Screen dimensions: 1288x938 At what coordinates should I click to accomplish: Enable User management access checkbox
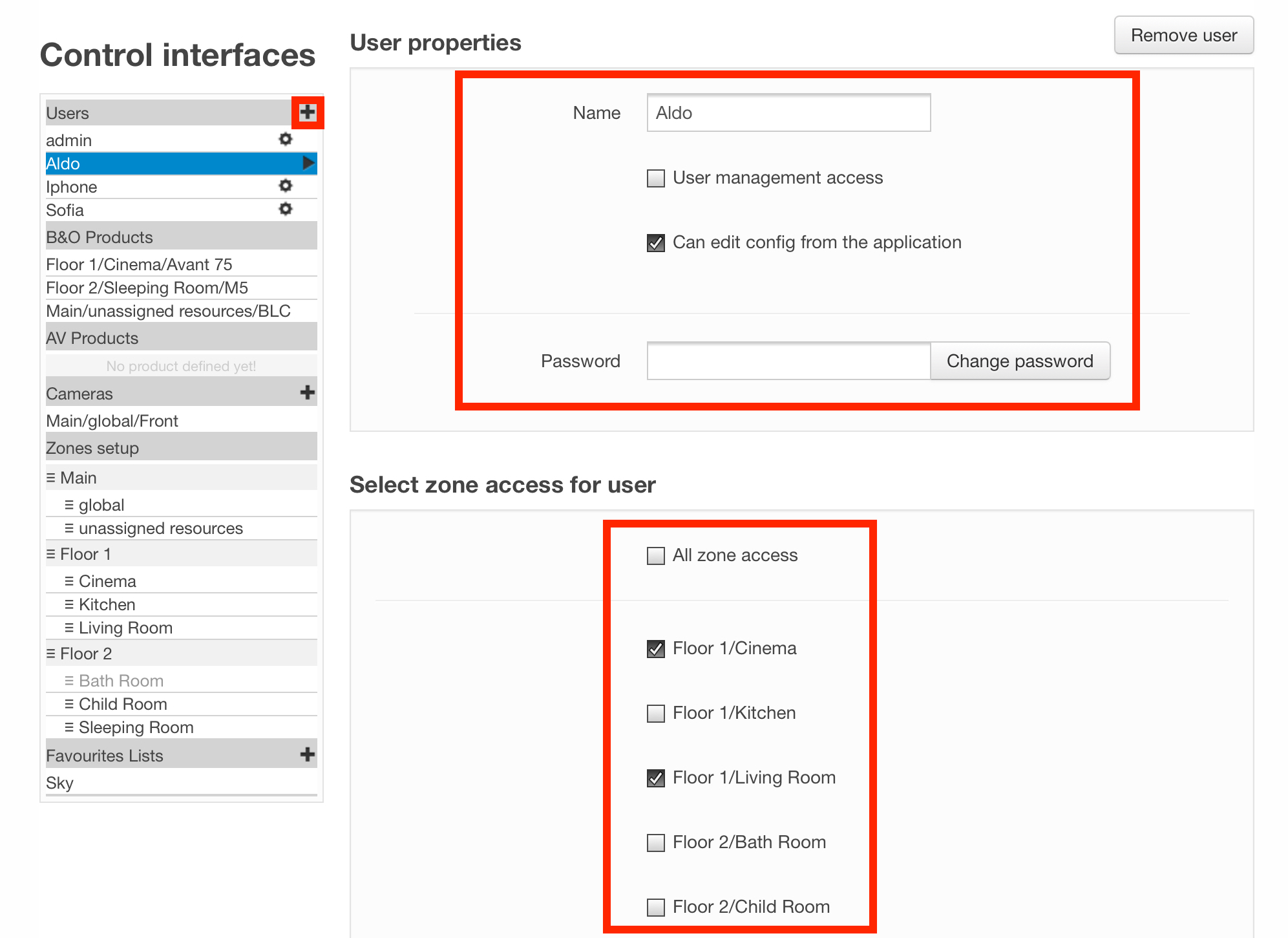pos(657,178)
